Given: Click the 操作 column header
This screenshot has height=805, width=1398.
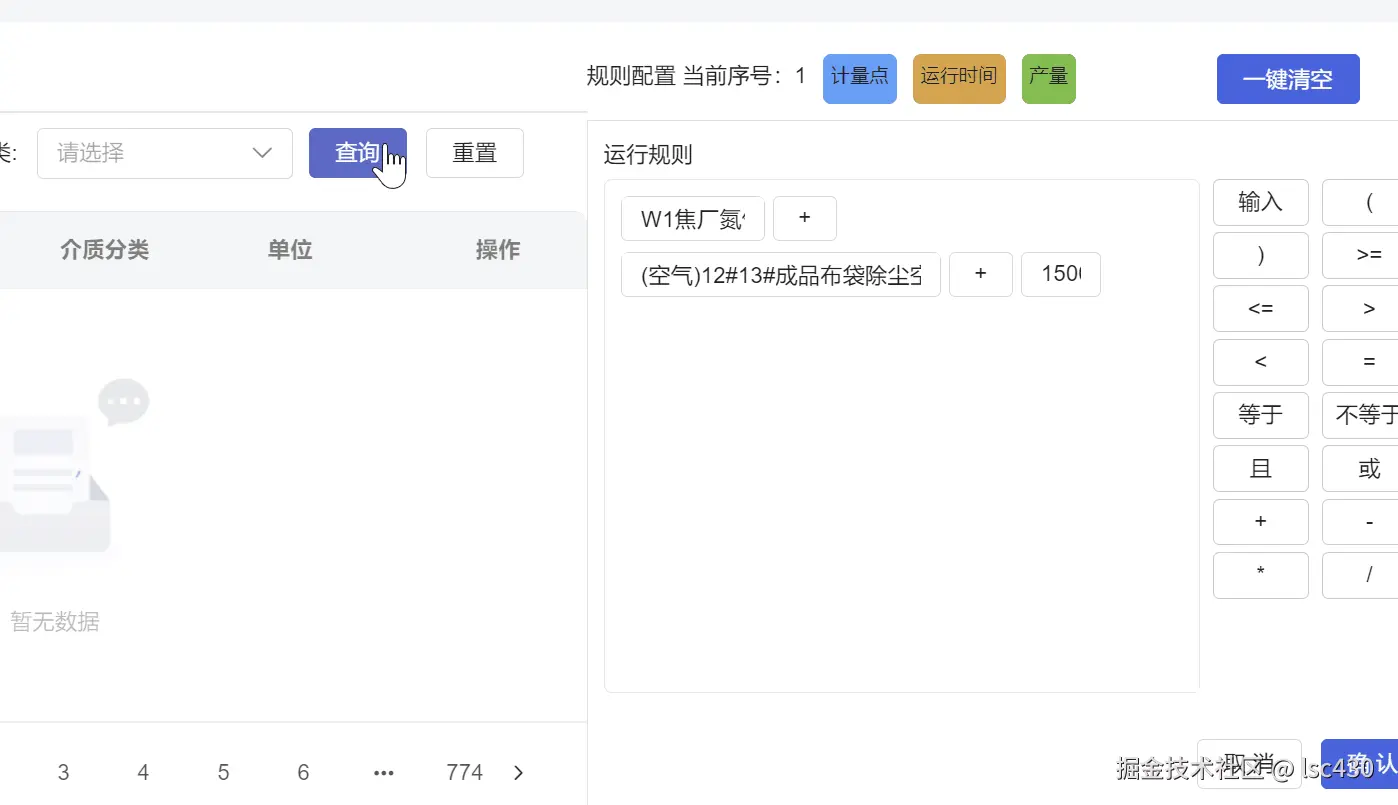Looking at the screenshot, I should coord(498,250).
